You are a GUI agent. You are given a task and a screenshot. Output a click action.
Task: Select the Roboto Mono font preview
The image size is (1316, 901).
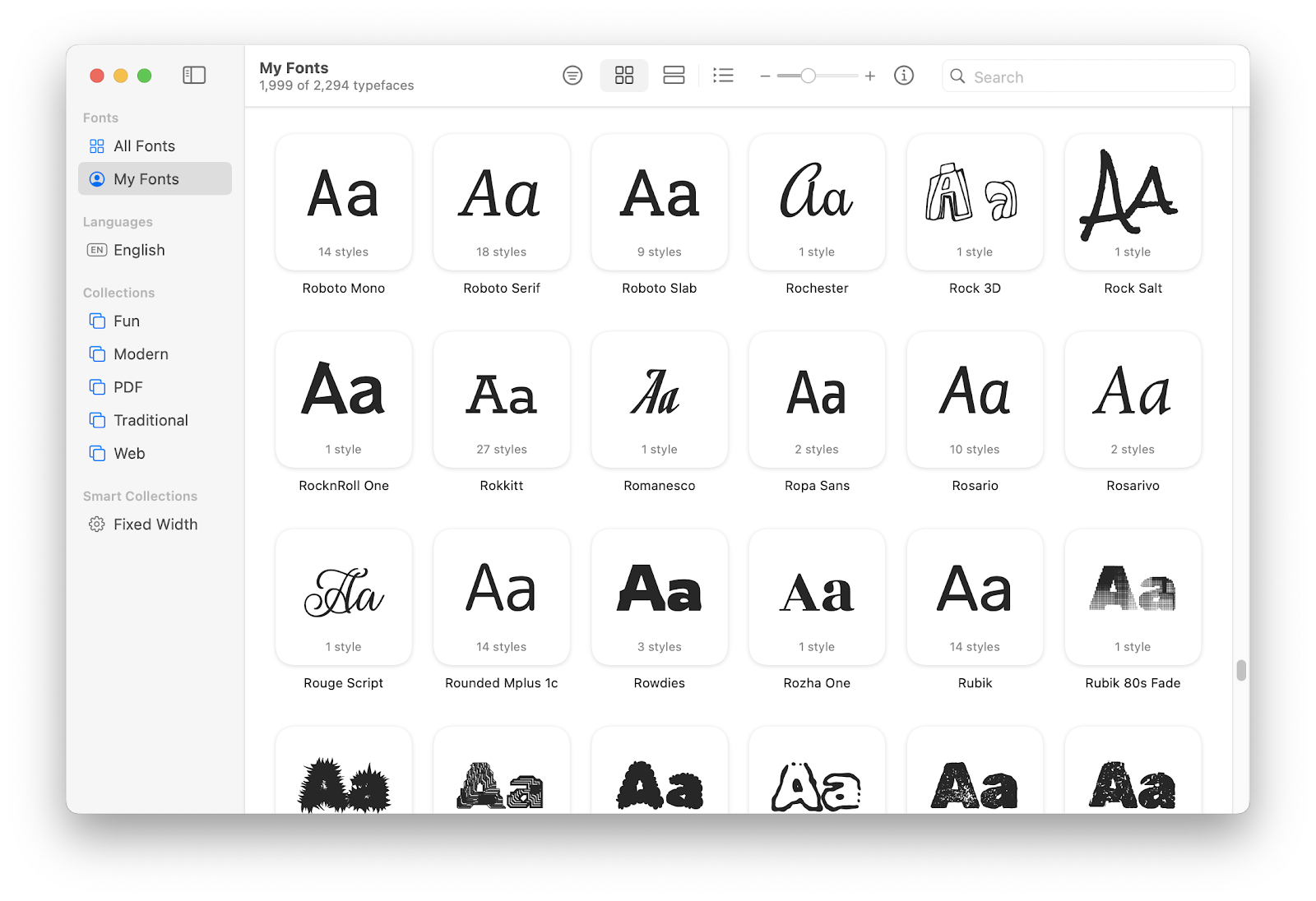[x=344, y=202]
